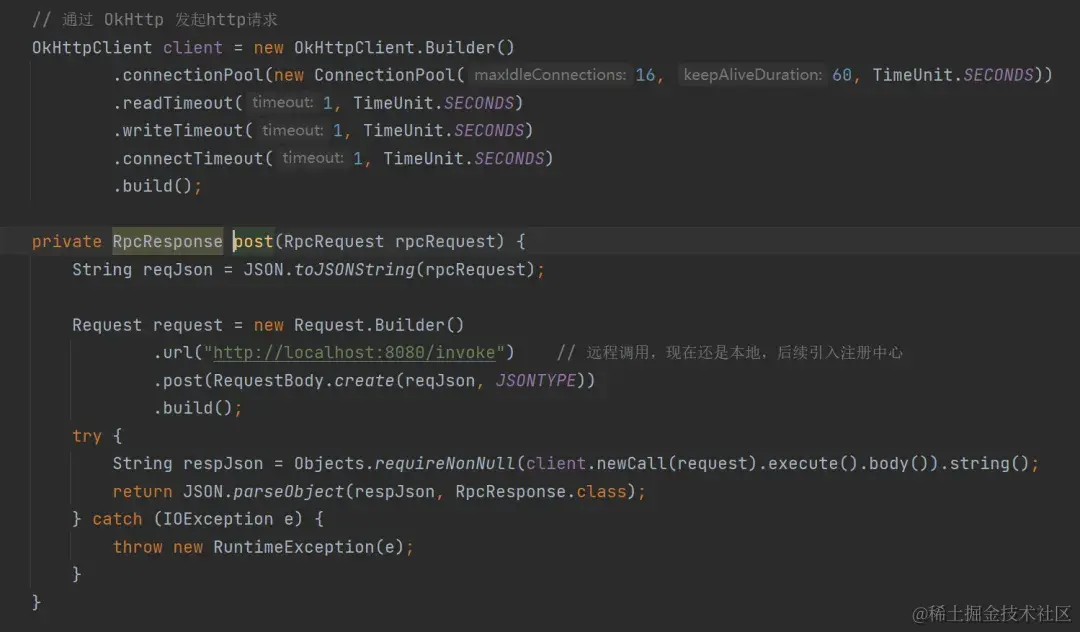The height and width of the screenshot is (632, 1080).
Task: Click the rpcRequest parameter name in signature
Action: (444, 242)
